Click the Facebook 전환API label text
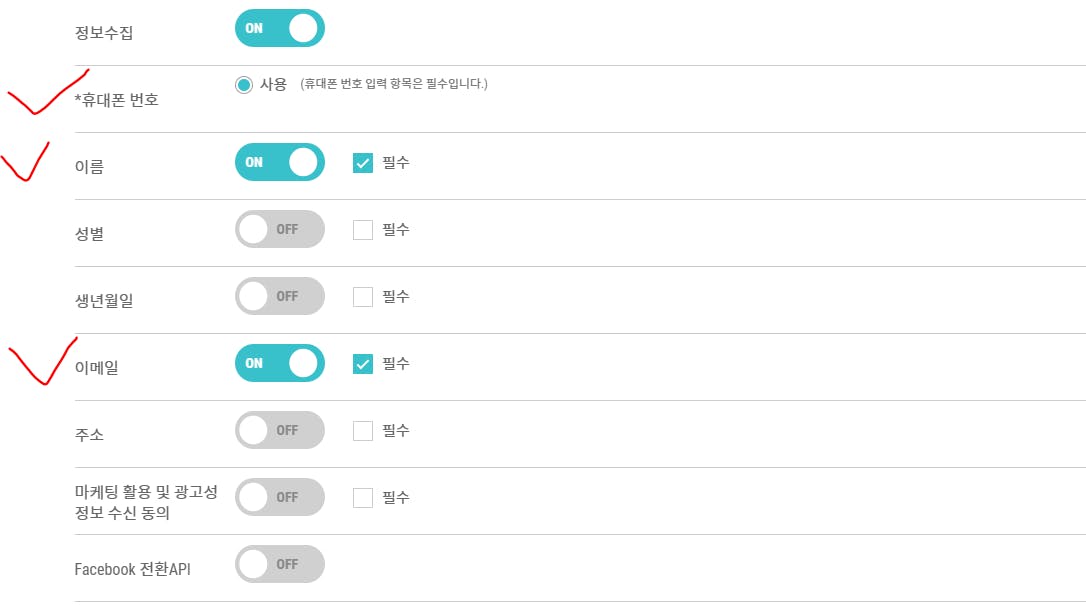Screen dimensions: 1086x612 pos(132,569)
